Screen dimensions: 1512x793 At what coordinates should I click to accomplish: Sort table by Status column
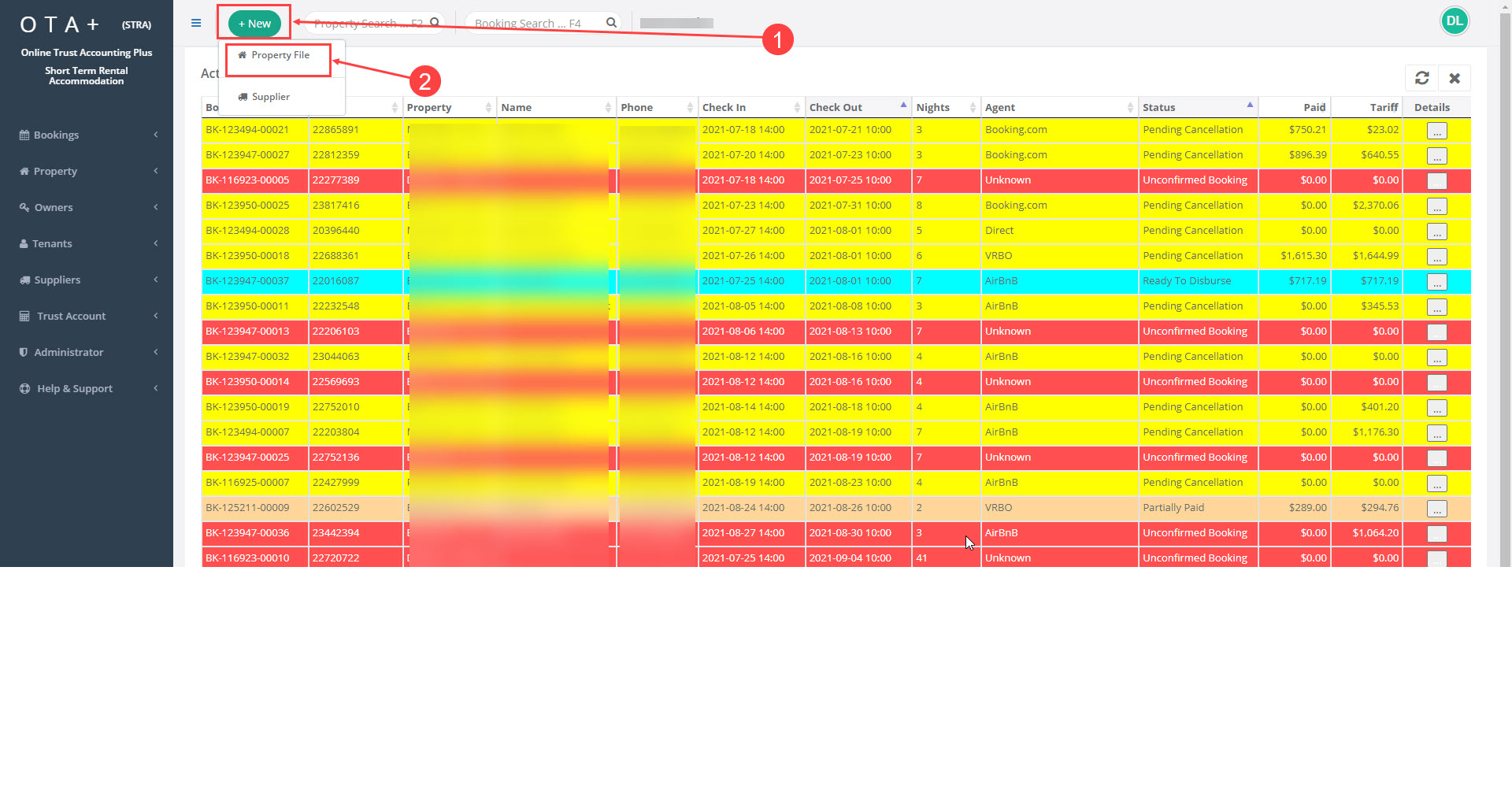pos(1198,107)
